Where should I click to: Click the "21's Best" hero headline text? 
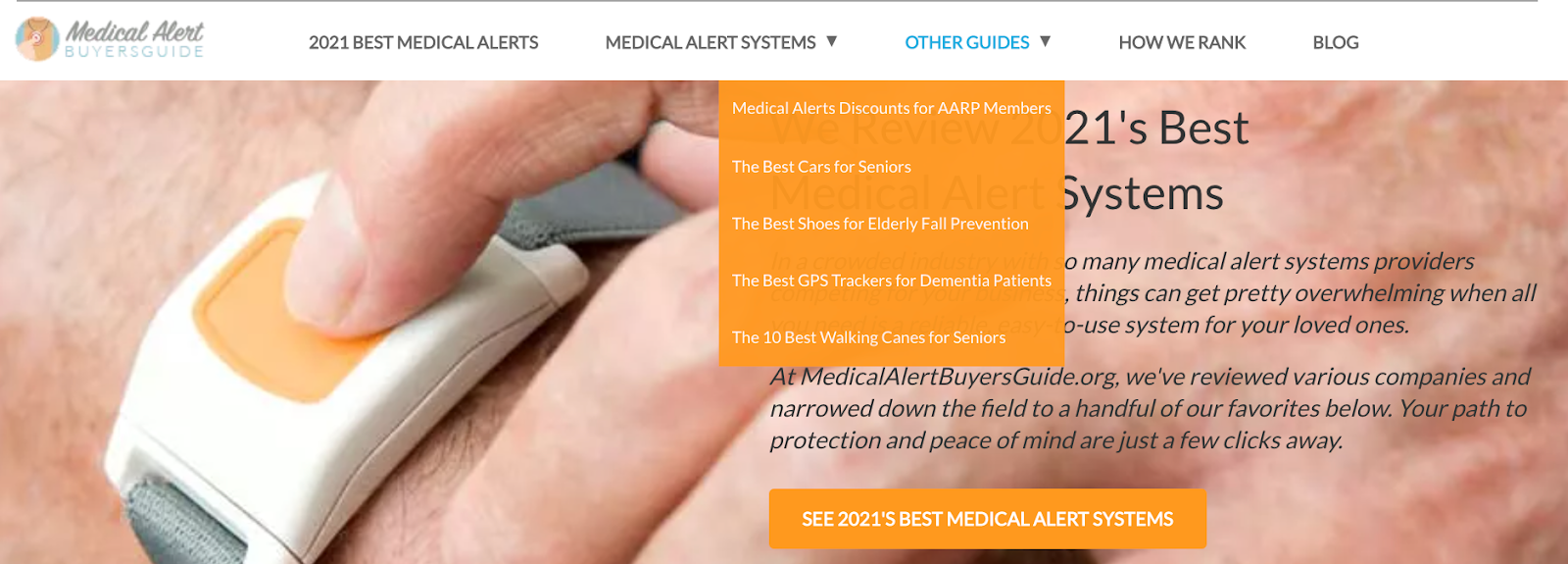pyautogui.click(x=1157, y=128)
